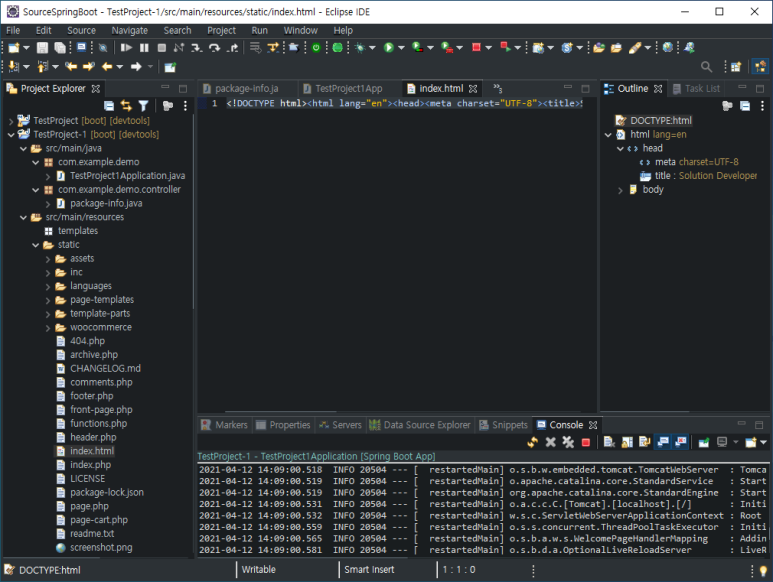Click the Debug bug toolbar icon

(x=360, y=48)
